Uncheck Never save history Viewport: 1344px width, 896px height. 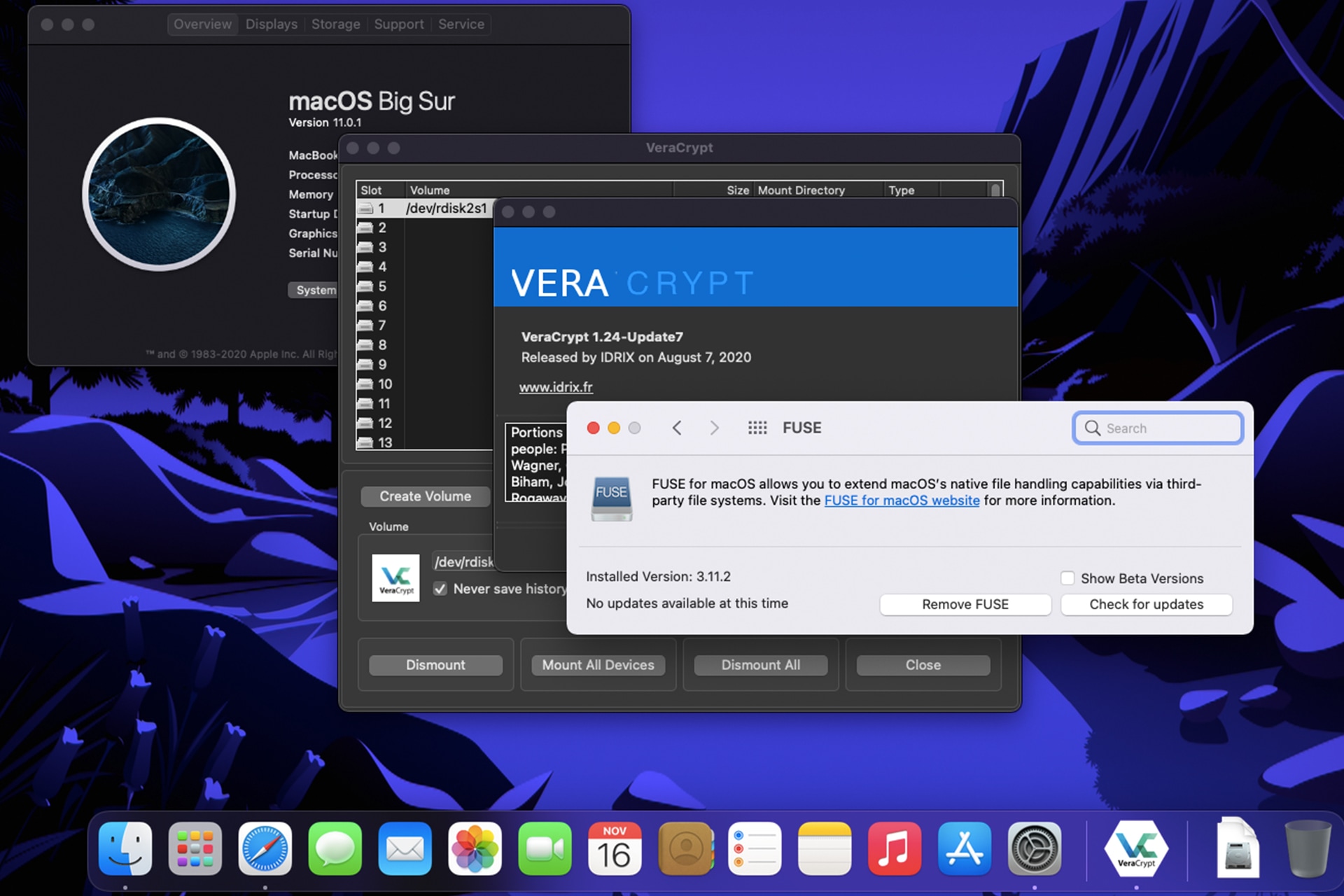click(x=440, y=589)
